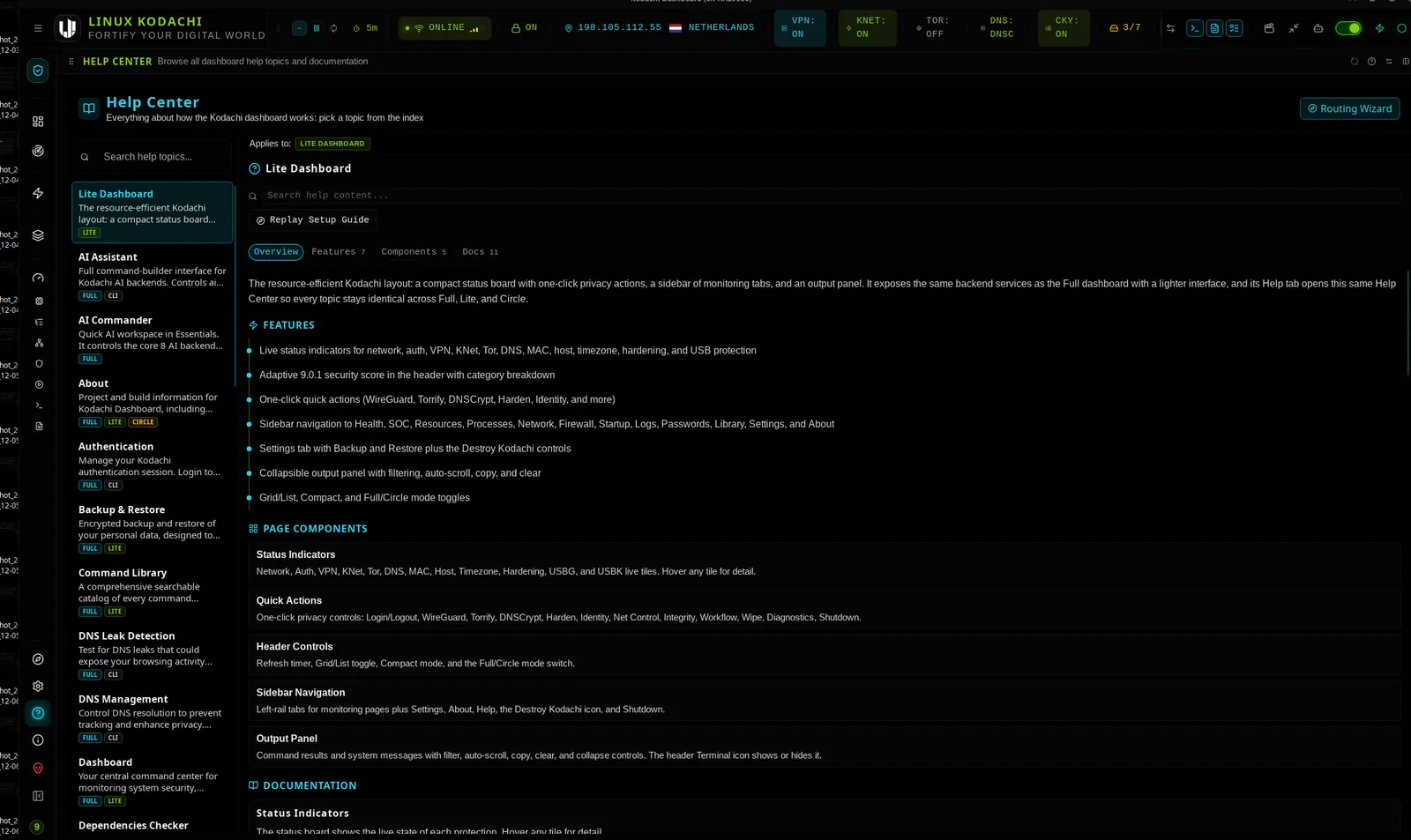Switch to the Components 5 tab

[414, 252]
